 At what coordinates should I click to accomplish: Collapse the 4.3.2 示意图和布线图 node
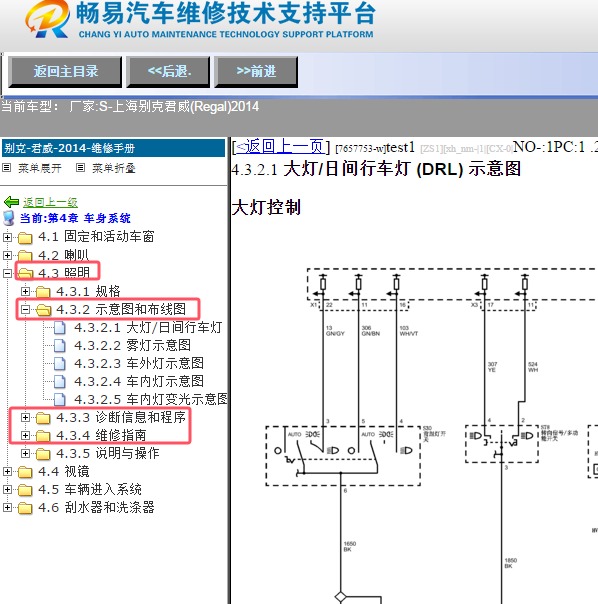click(25, 309)
